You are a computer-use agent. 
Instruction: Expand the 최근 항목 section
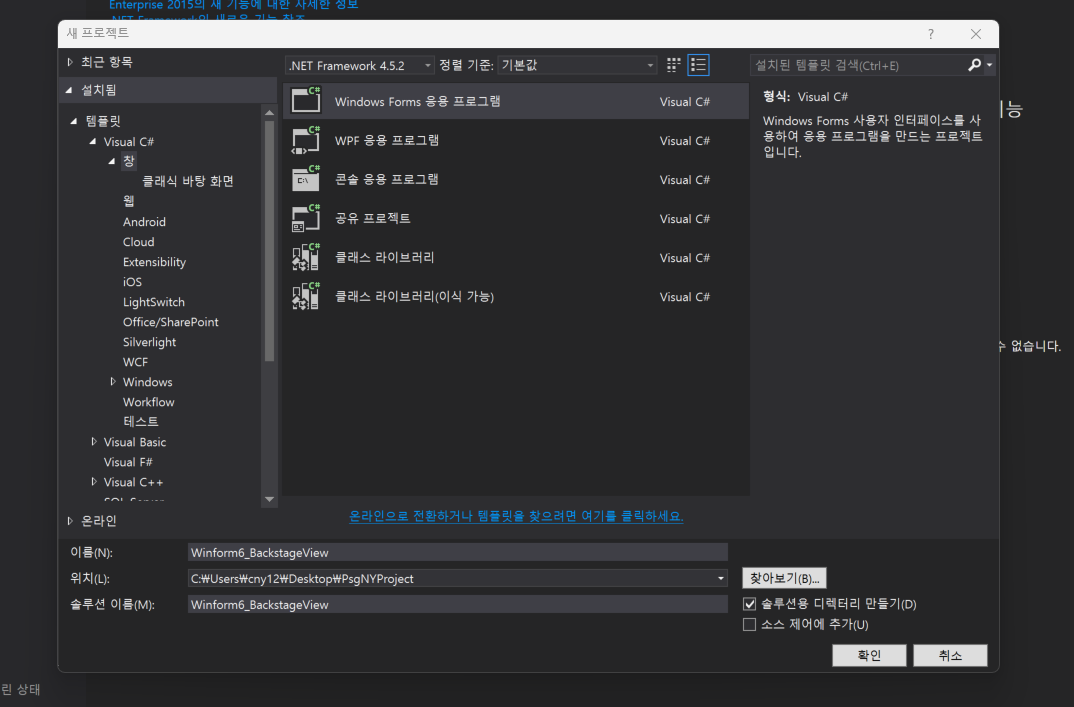pyautogui.click(x=70, y=62)
